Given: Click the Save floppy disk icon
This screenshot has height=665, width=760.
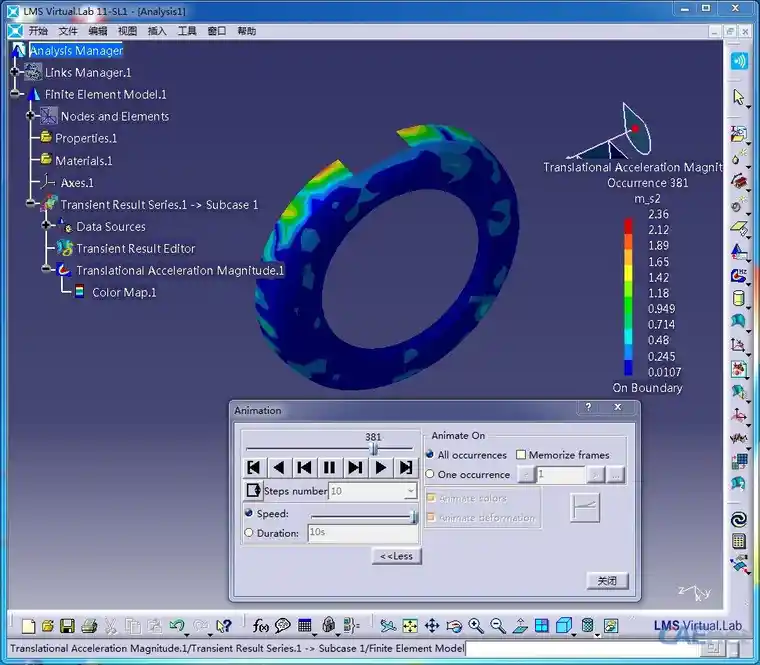Looking at the screenshot, I should click(67, 626).
